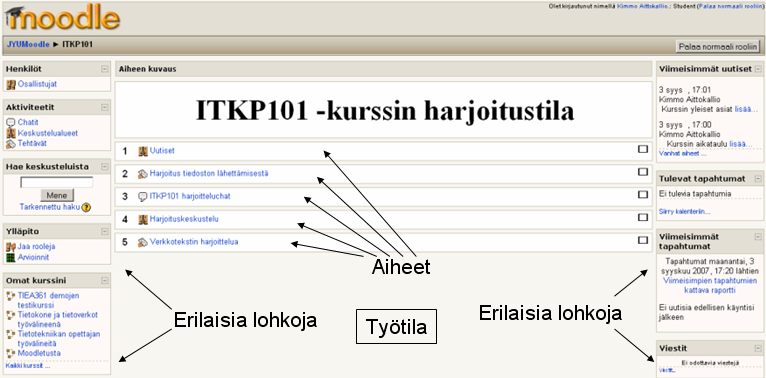Open the Vanhat aiheet link
This screenshot has height=378, width=766.
coord(682,153)
